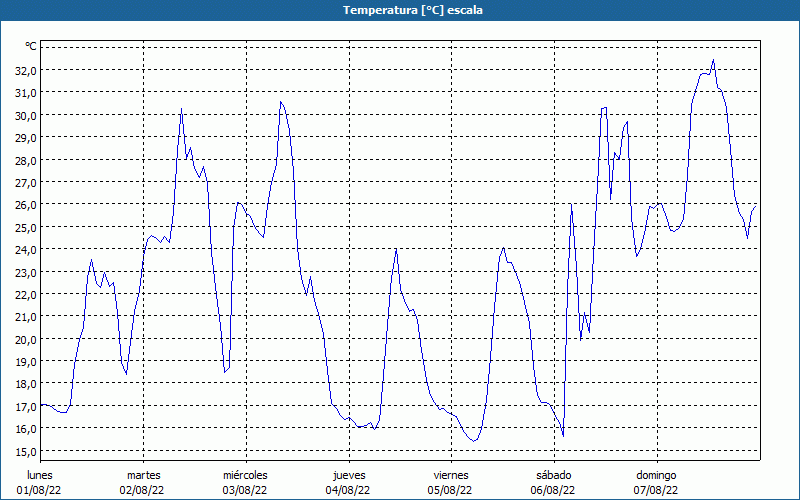Click the 29,0 y-axis label
Screen dimensions: 800x500
point(26,138)
